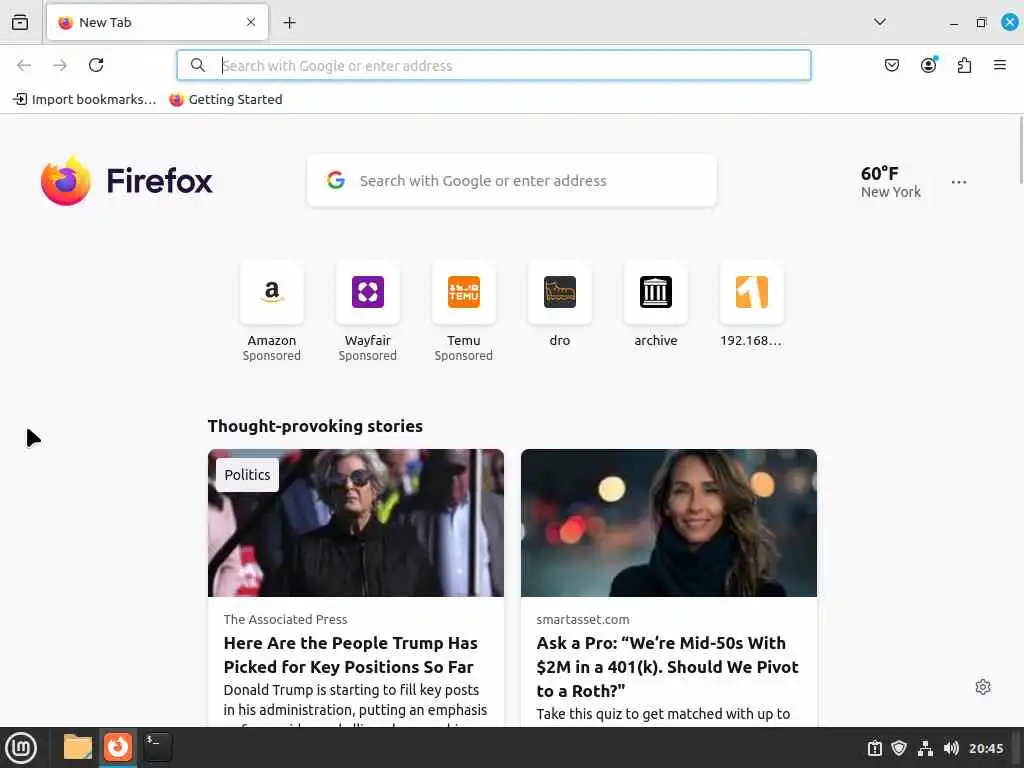Viewport: 1024px width, 768px height.
Task: Open the smartasset.com story thumbnail
Action: tap(669, 522)
